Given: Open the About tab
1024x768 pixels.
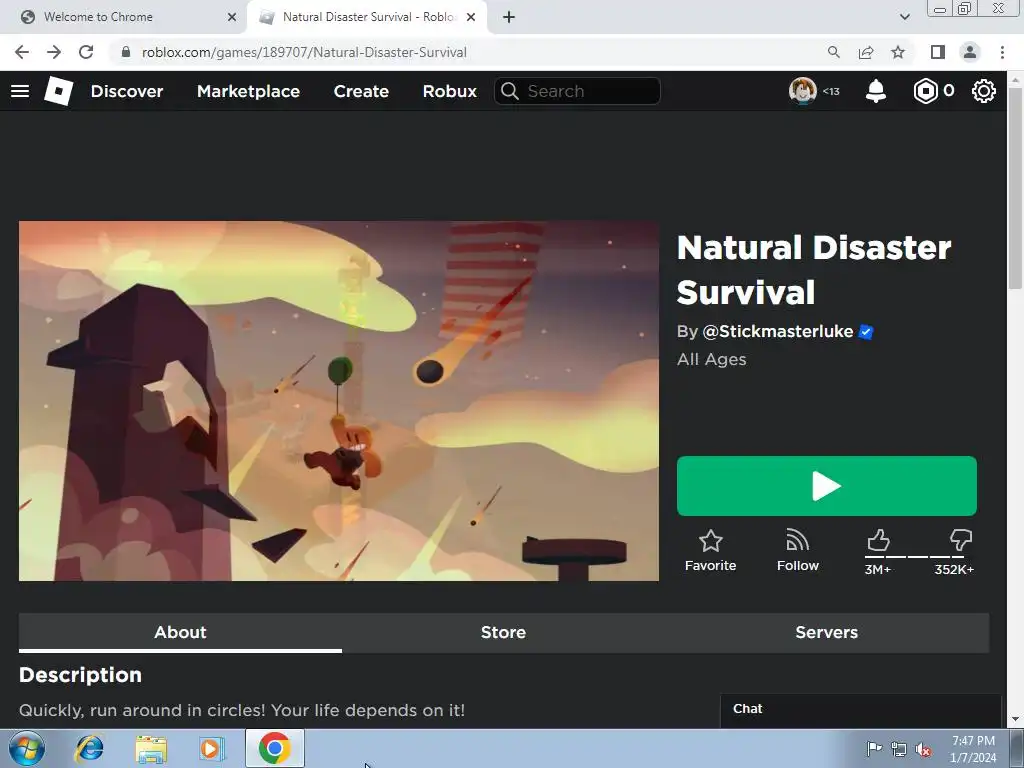Looking at the screenshot, I should click(x=180, y=632).
